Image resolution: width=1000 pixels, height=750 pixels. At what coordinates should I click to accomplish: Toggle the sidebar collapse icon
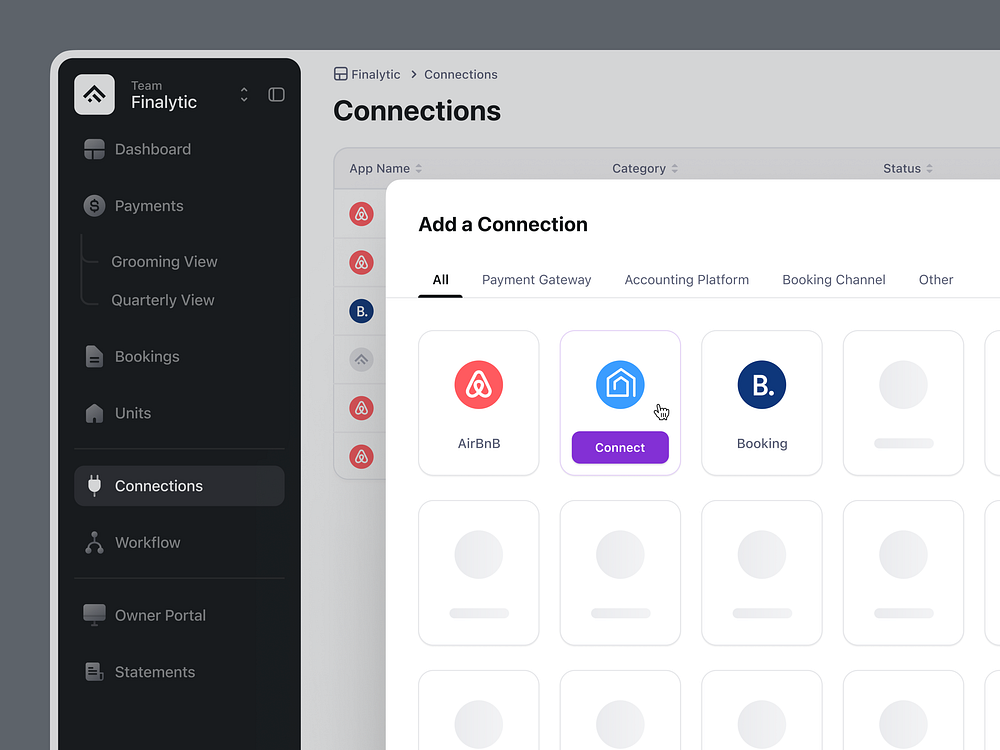[x=276, y=94]
